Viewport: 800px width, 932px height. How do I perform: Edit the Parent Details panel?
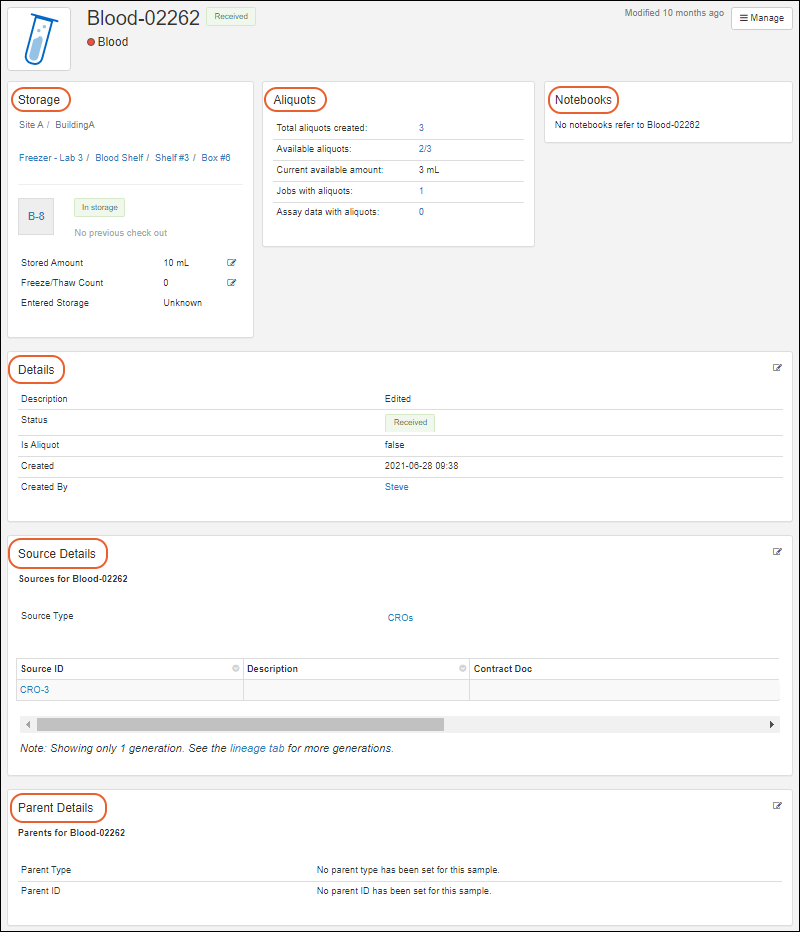click(777, 806)
